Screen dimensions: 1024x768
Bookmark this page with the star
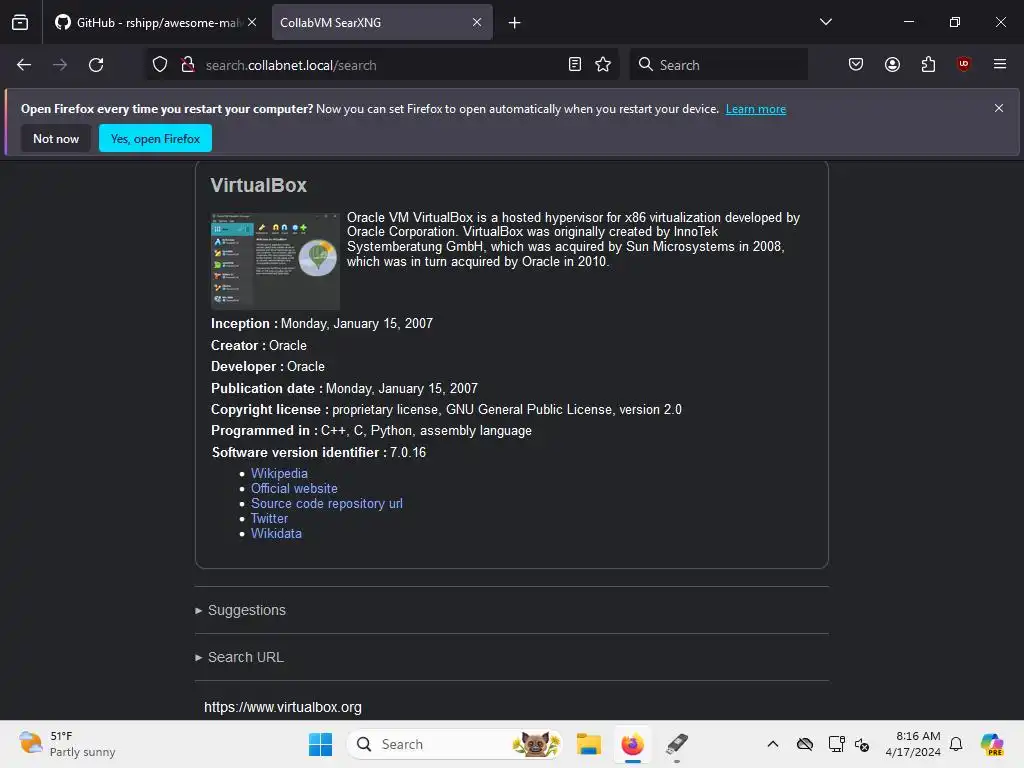[x=603, y=65]
